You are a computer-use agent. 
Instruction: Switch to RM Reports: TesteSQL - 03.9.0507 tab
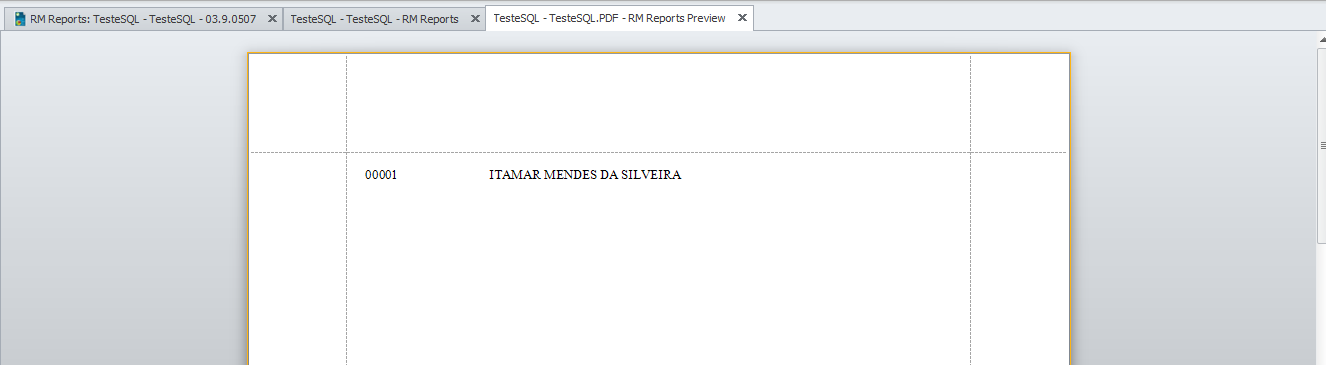(x=141, y=19)
